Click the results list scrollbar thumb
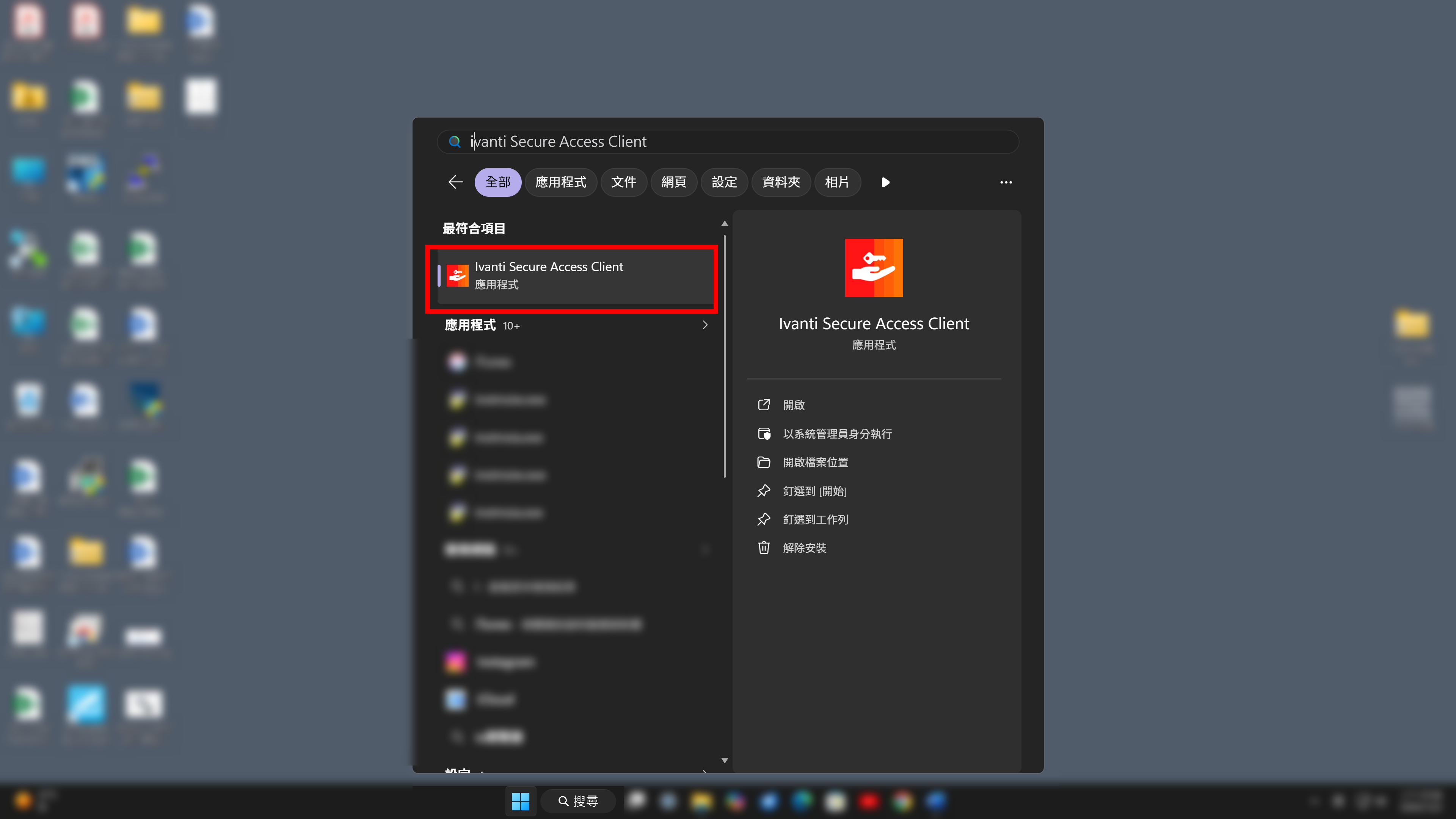 724,356
